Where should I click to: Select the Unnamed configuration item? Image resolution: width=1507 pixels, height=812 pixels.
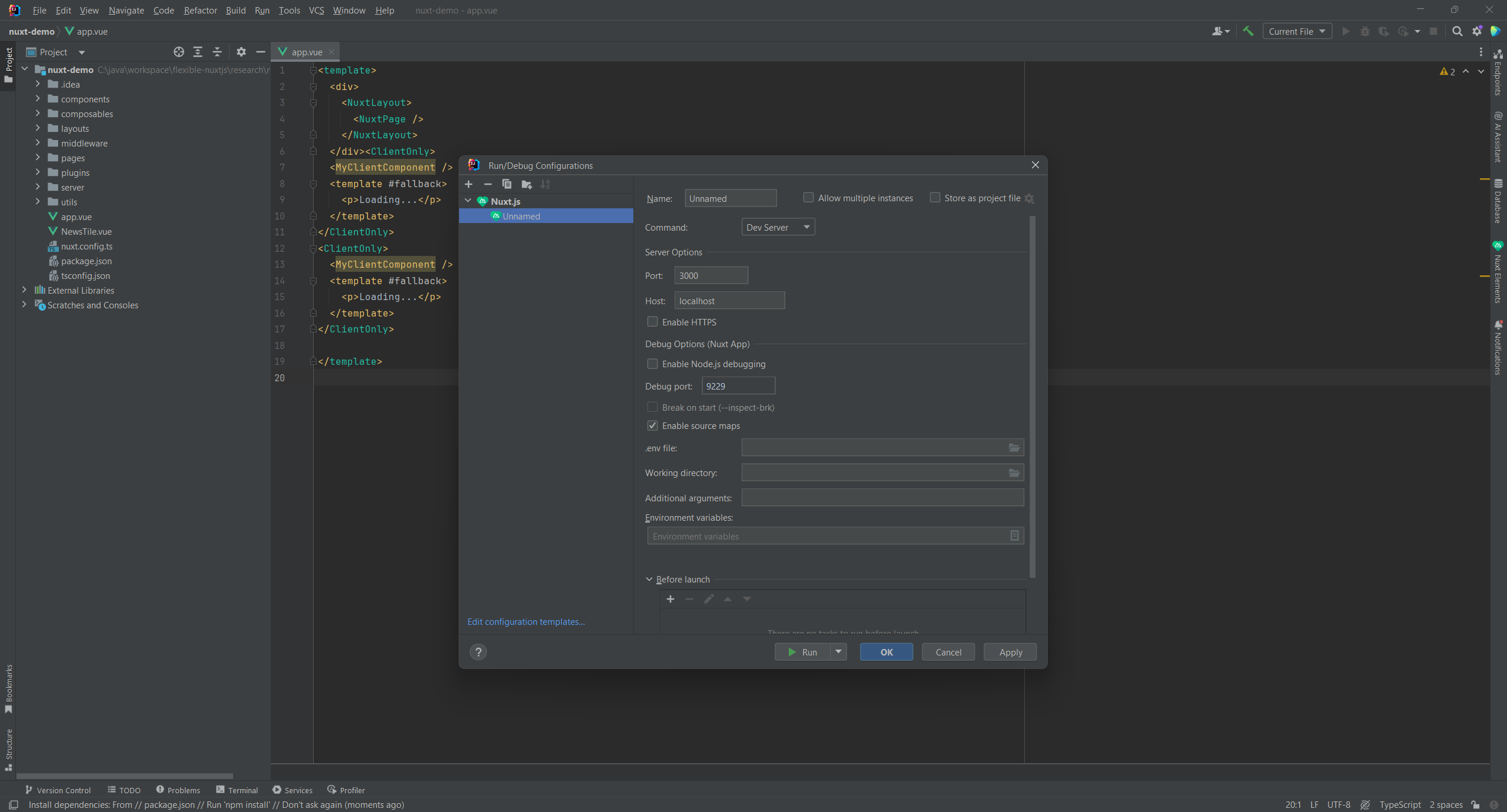(546, 216)
